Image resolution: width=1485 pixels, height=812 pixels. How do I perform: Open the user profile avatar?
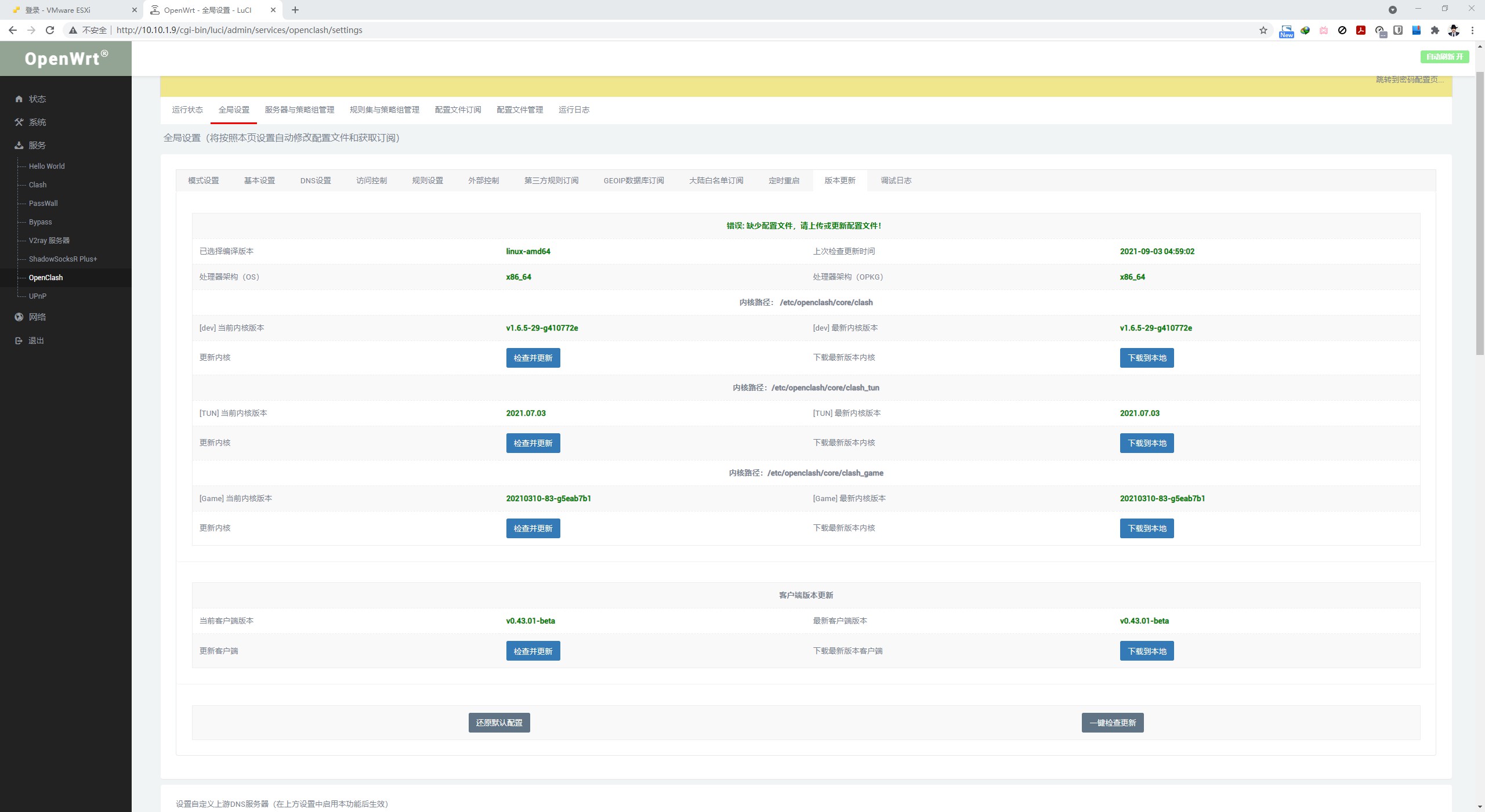click(x=1453, y=30)
